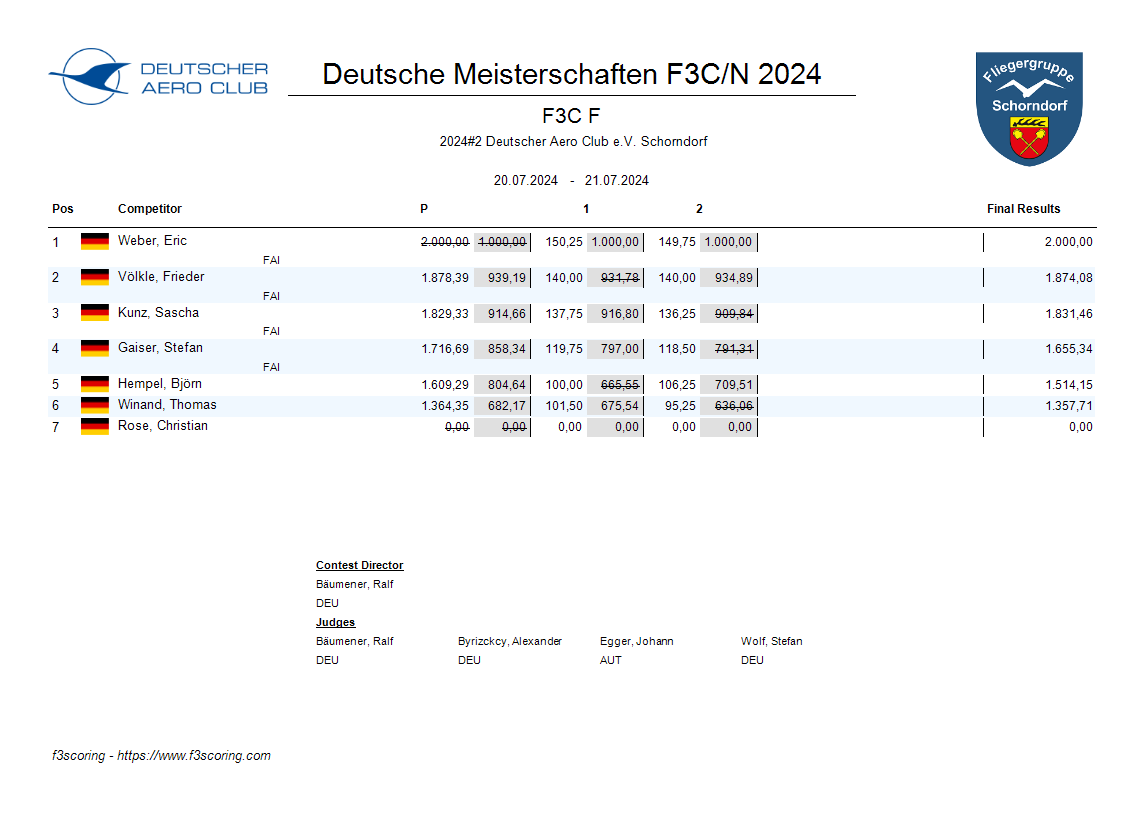Select competitor name Winand, Thomas
The width and height of the screenshot is (1142, 813).
(167, 405)
